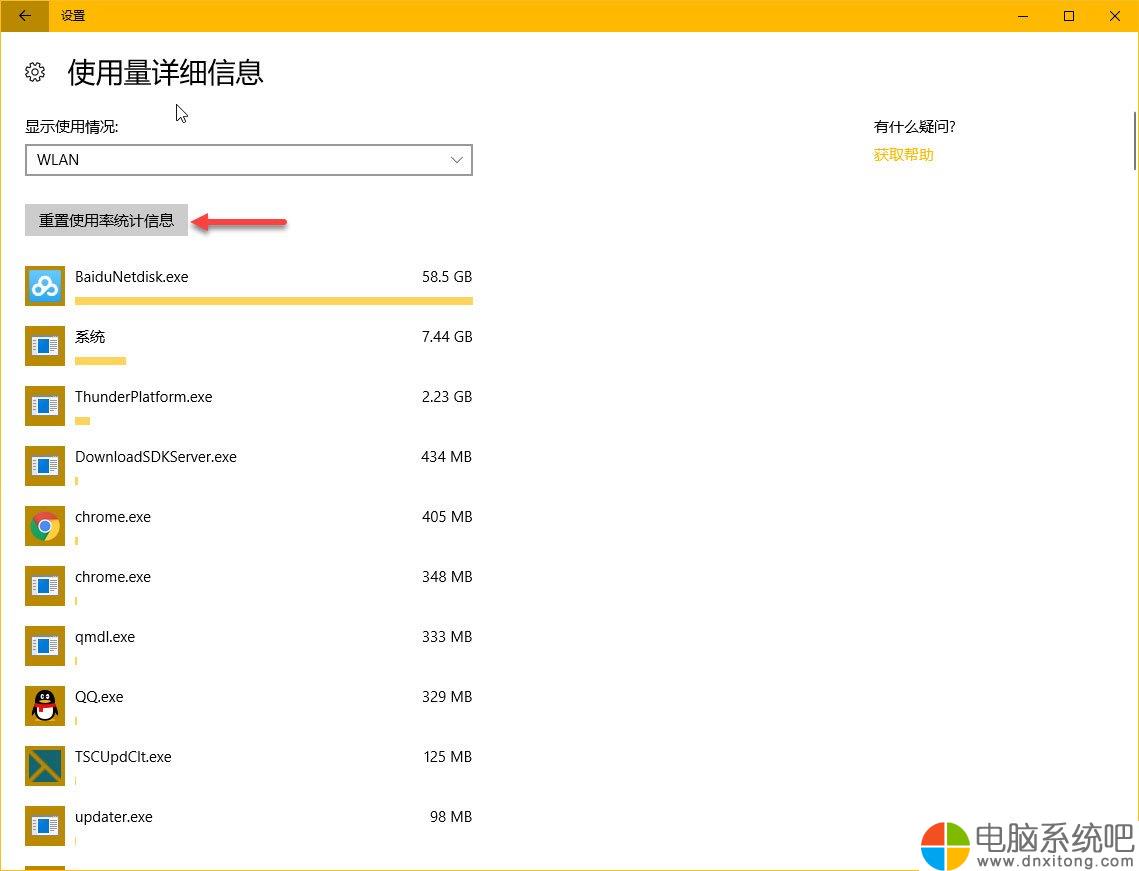This screenshot has height=871, width=1139.
Task: Maximize the 设置 window
Action: [1069, 16]
